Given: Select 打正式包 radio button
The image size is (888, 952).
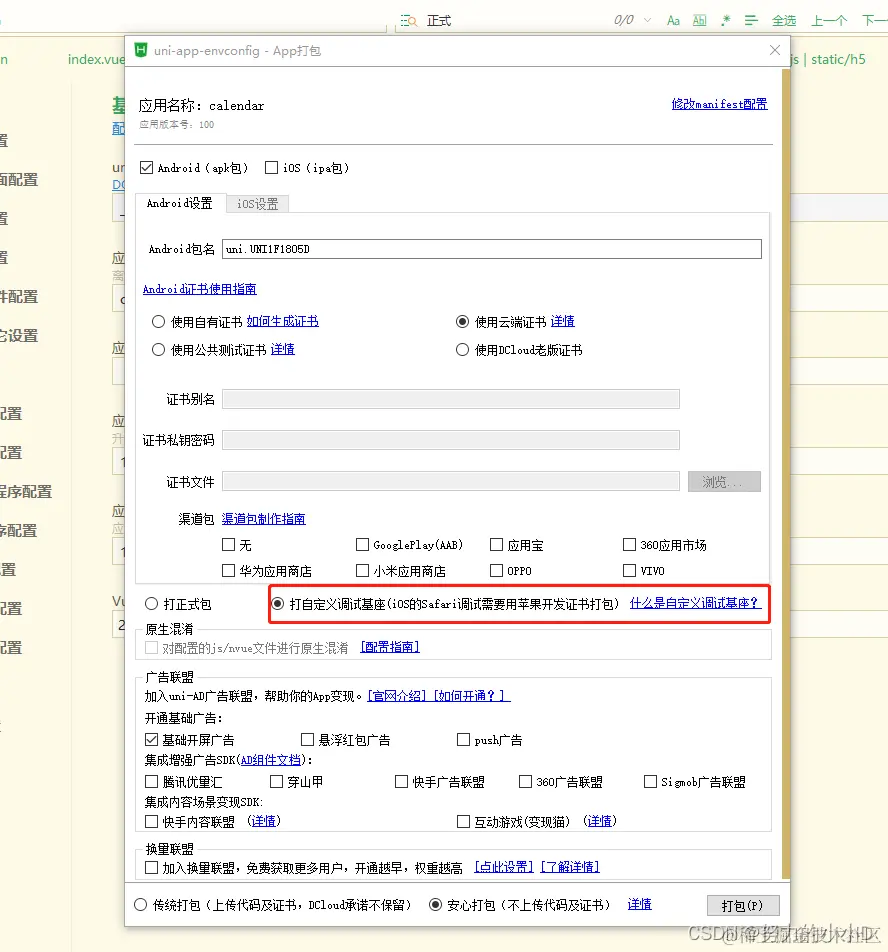Looking at the screenshot, I should coord(152,604).
